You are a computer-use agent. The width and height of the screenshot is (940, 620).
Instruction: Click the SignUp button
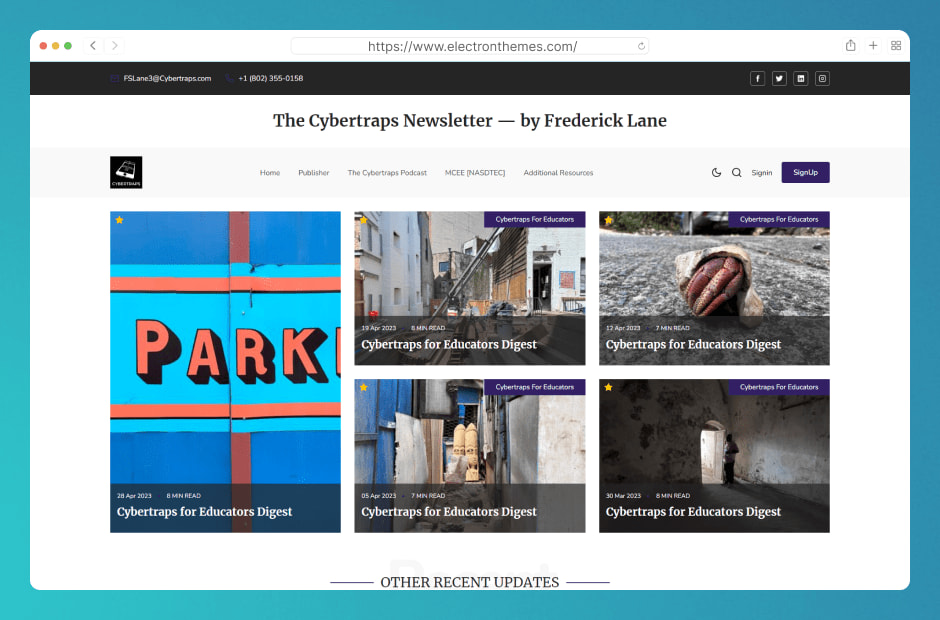[x=805, y=173]
